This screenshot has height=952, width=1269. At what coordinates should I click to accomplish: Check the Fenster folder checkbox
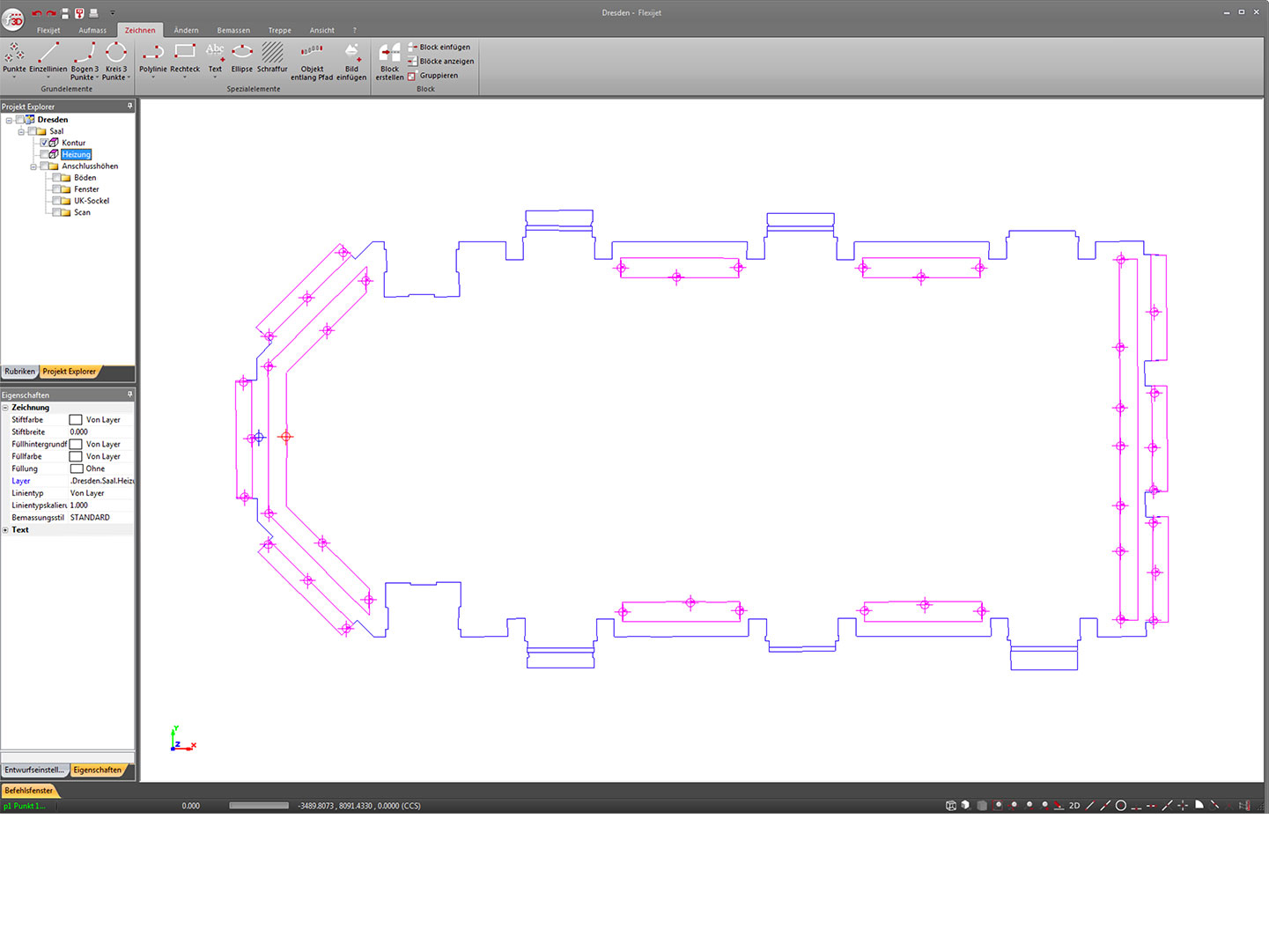[x=56, y=189]
